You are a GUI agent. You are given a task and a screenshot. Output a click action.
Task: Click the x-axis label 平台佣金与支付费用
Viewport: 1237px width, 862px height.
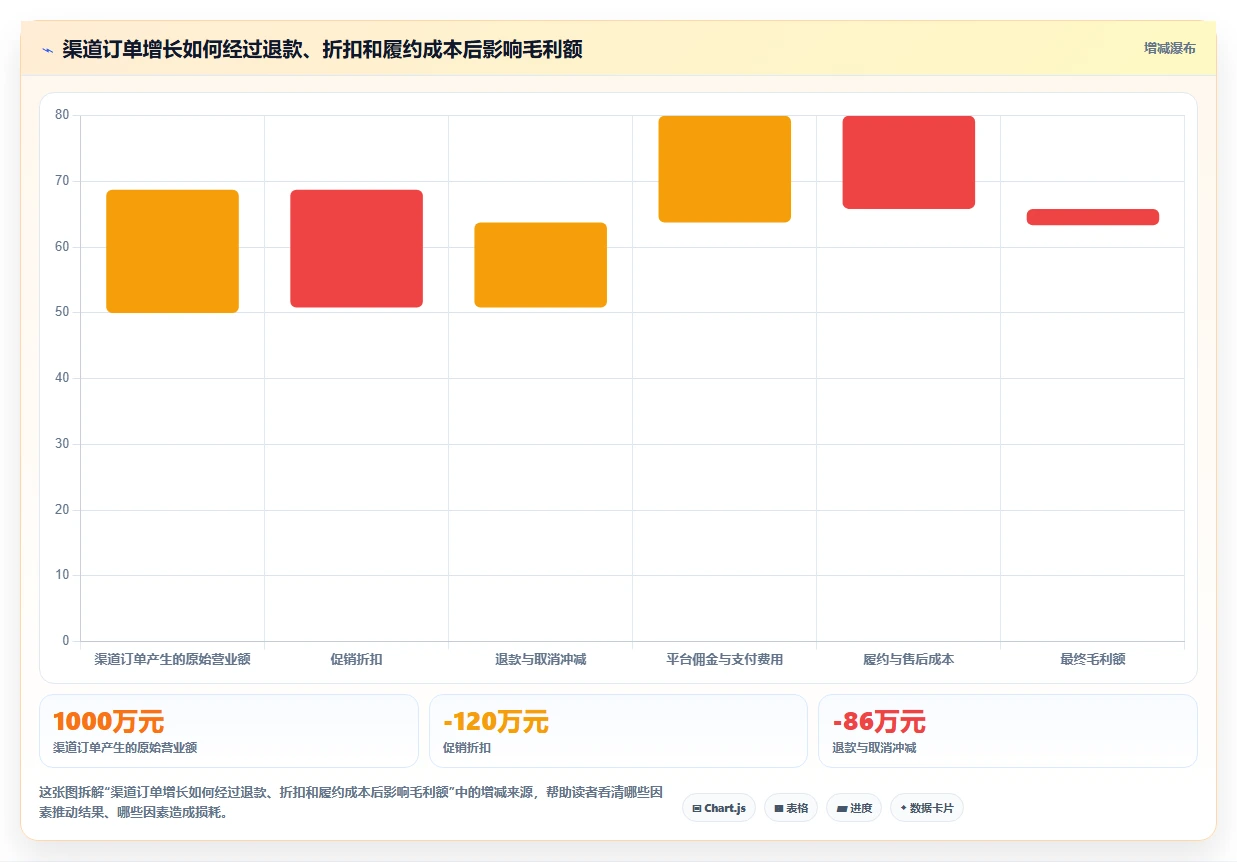[x=725, y=659]
